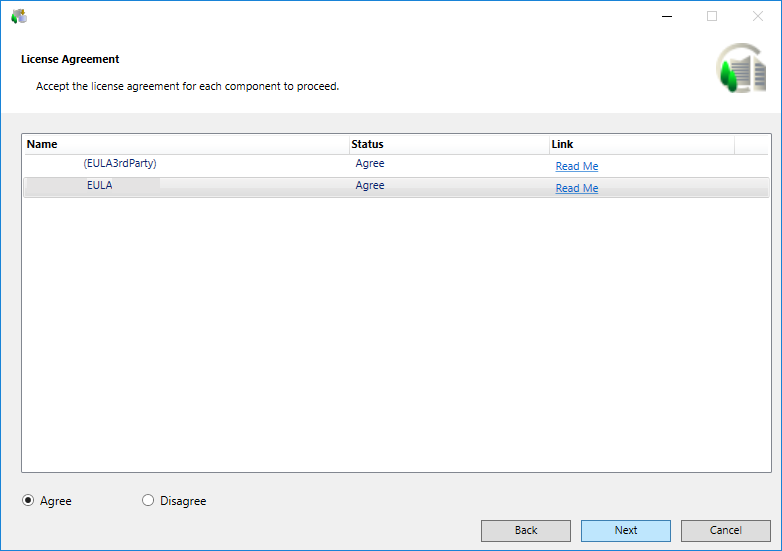Sort list by the Name column header

(185, 144)
